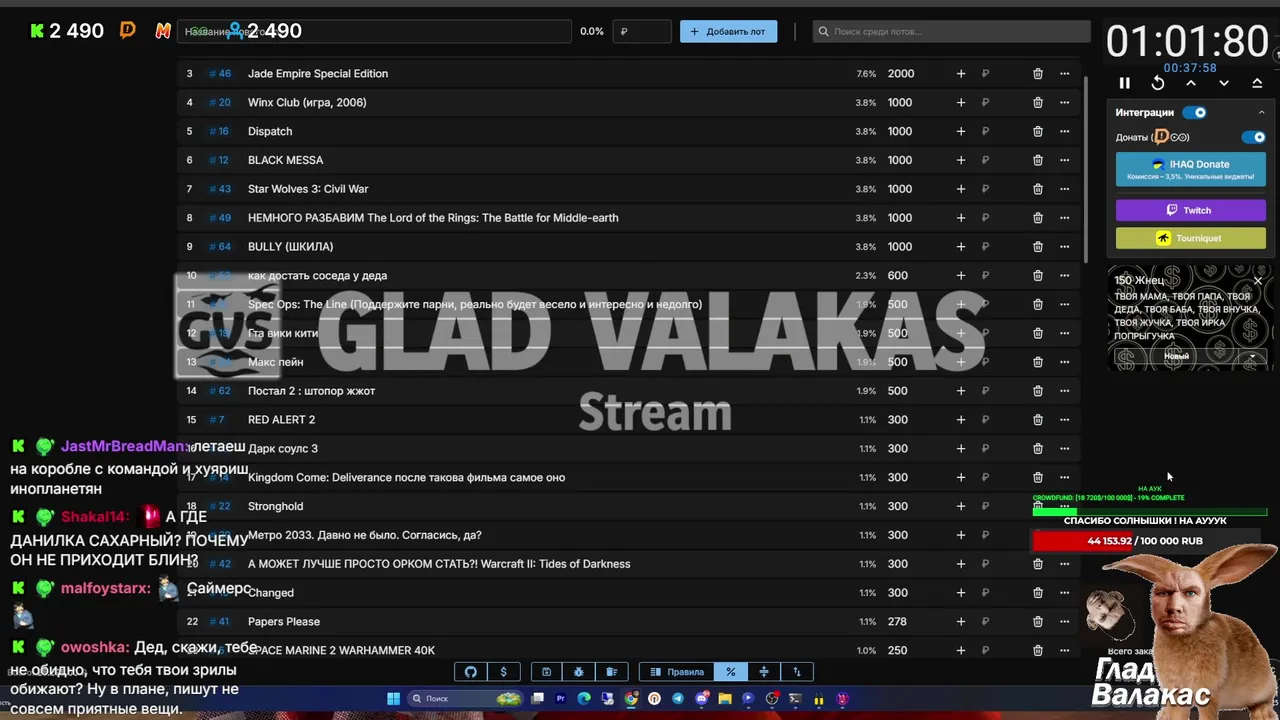
Task: Delete the RED ALERT 2 lot
Action: point(1038,420)
